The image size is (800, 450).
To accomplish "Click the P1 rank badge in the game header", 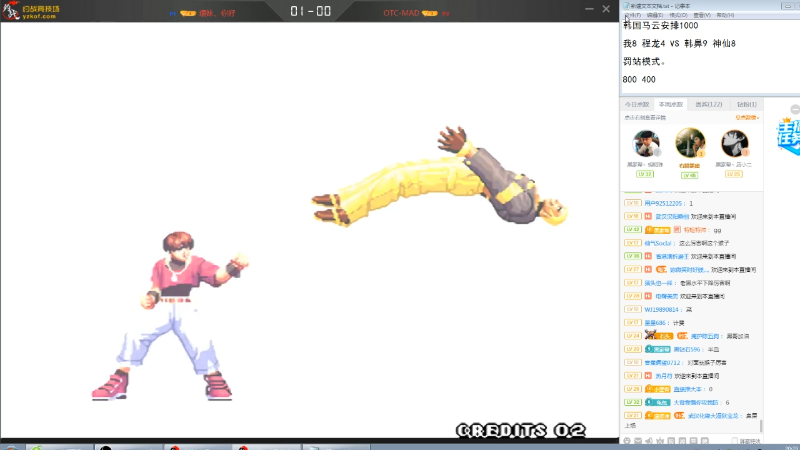I will [x=188, y=13].
